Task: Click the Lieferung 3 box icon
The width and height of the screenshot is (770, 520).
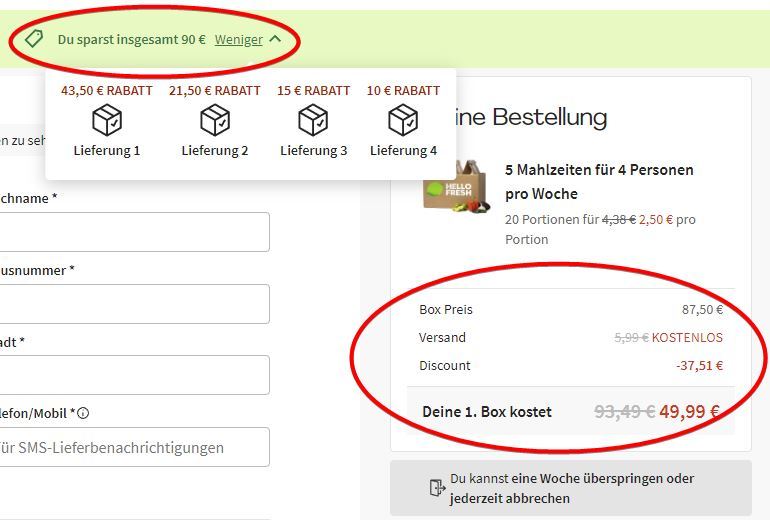Action: click(313, 121)
